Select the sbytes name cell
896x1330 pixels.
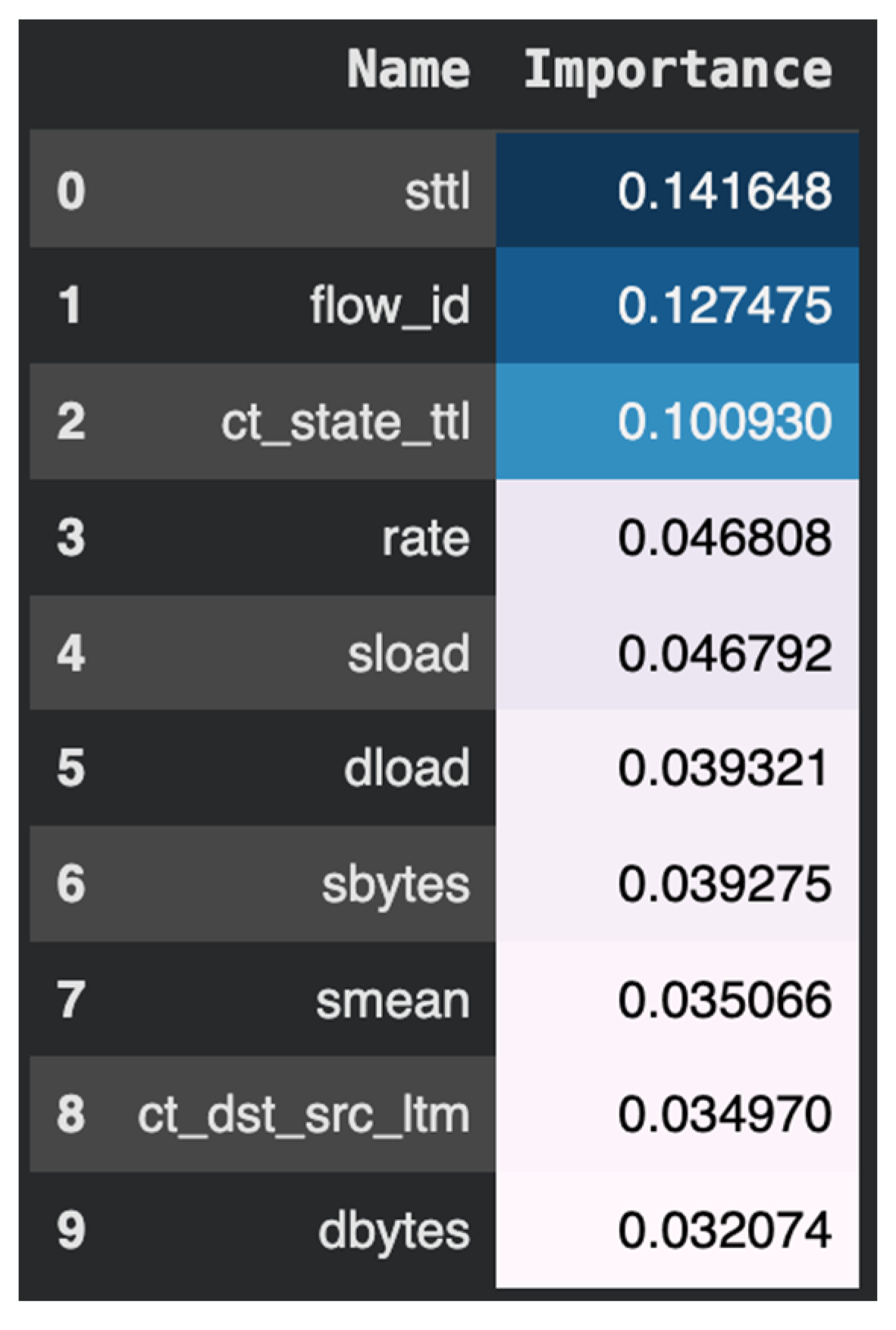[x=396, y=885]
